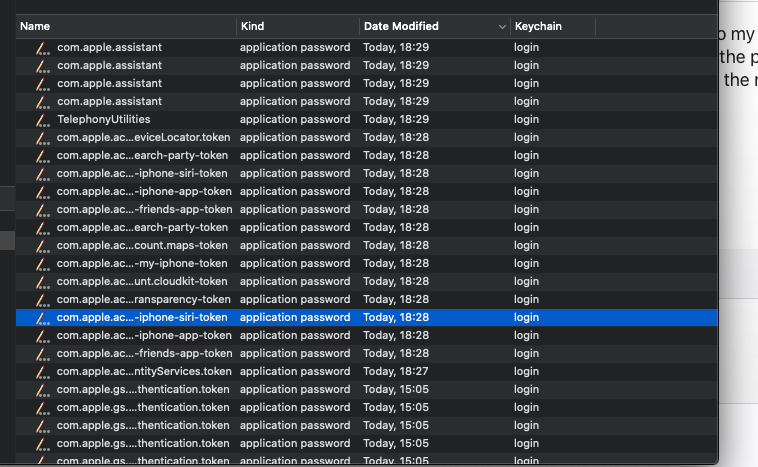
Task: Click the icon beside unt.cloudkit-token entry
Action: pos(41,281)
